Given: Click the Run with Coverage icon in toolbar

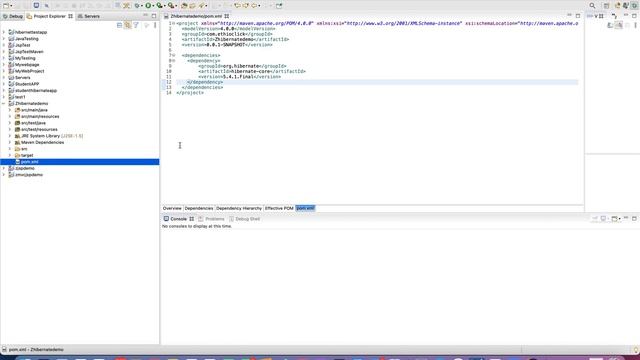Looking at the screenshot, I should 159,6.
